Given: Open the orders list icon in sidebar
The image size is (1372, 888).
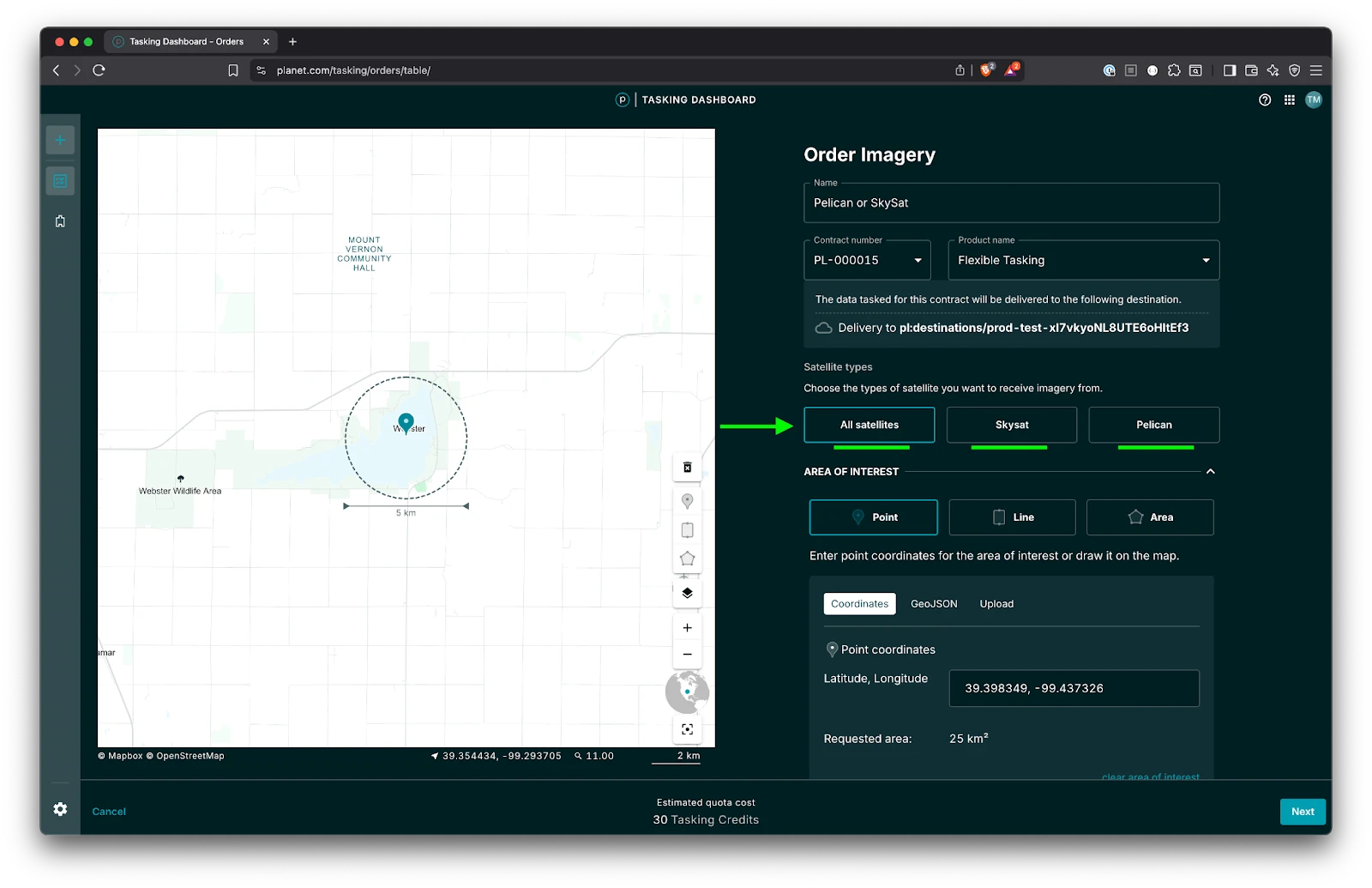Looking at the screenshot, I should [60, 181].
